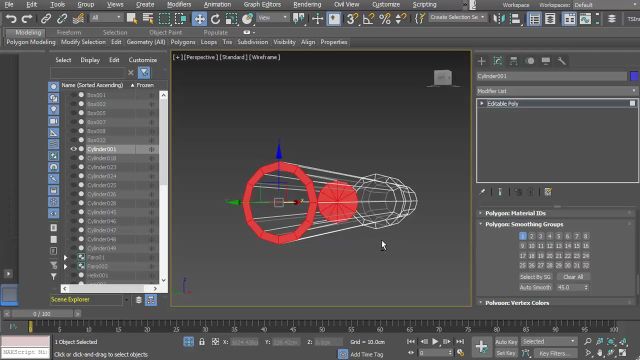Open the Create Selection Set dropdown
Image resolution: width=640 pixels, height=360 pixels.
coord(457,18)
